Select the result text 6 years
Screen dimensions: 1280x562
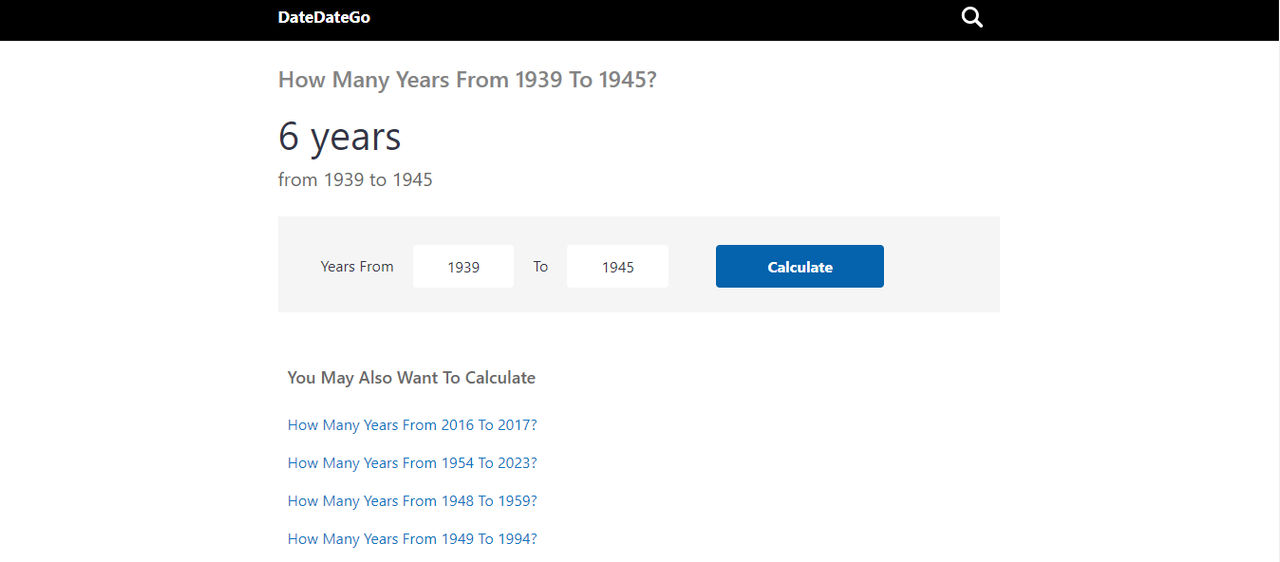tap(340, 137)
